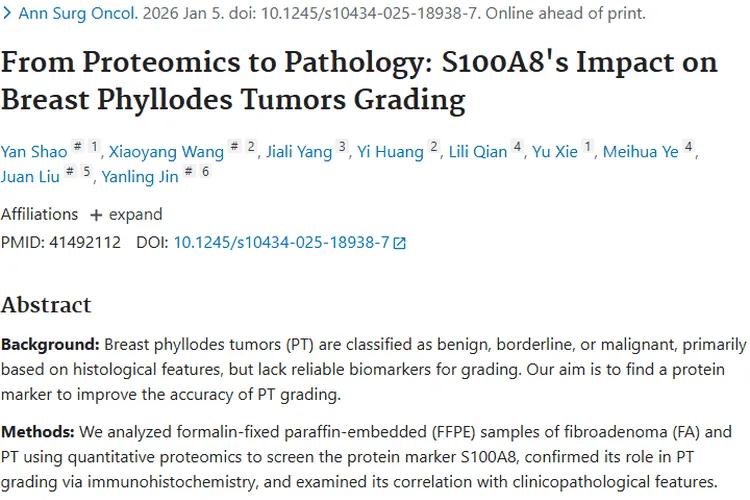Open author Yu Xie's link
This screenshot has height=500, width=750.
pos(558,151)
